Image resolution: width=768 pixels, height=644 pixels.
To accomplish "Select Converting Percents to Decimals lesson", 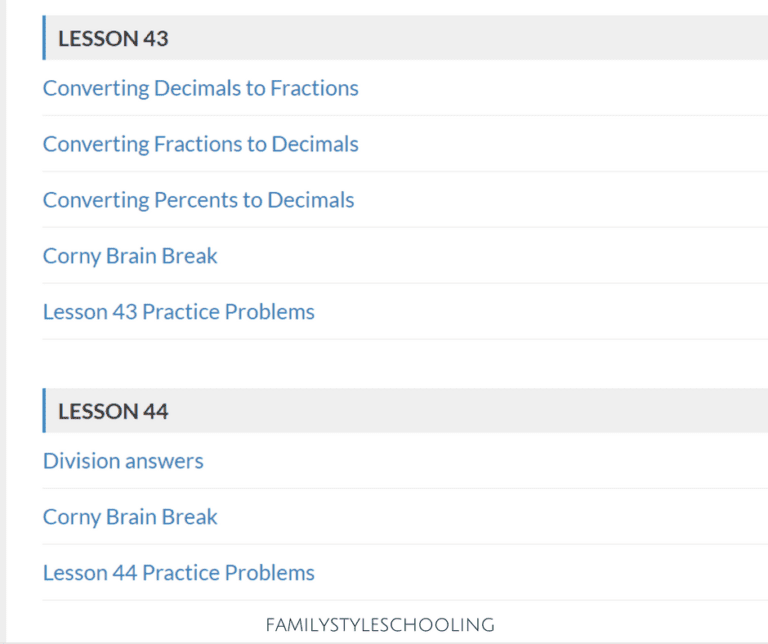I will point(198,200).
